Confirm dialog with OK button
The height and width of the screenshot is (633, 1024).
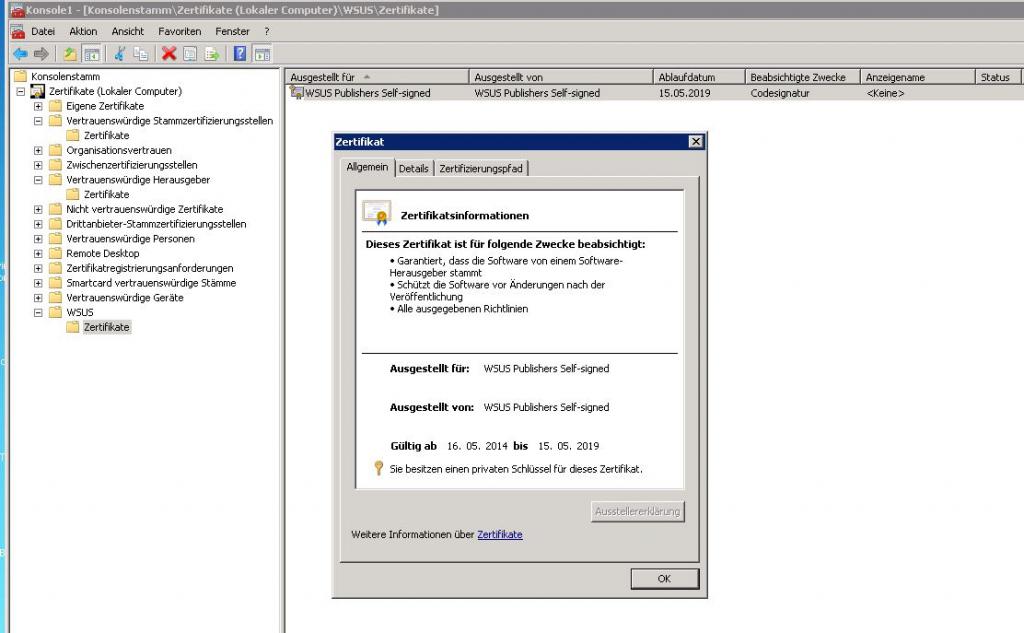click(x=664, y=579)
